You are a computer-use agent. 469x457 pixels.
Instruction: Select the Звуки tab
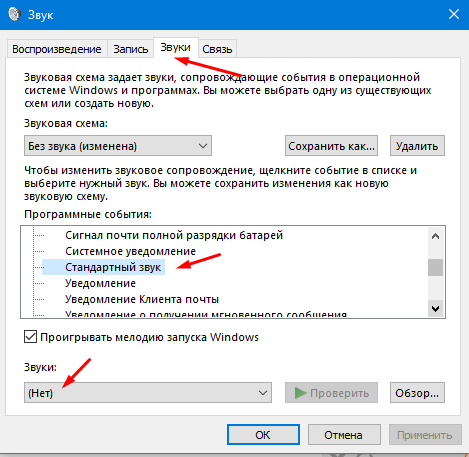pyautogui.click(x=176, y=47)
